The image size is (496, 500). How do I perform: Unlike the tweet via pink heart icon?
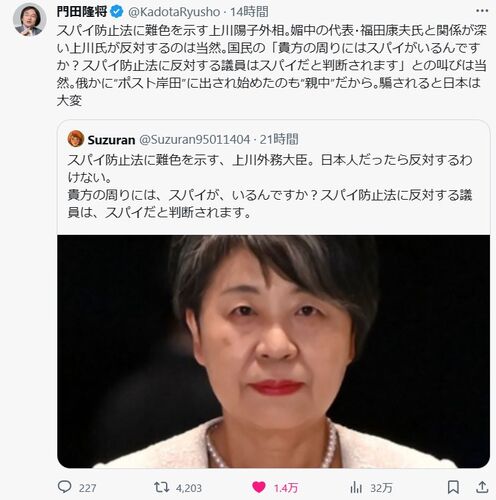pos(259,488)
